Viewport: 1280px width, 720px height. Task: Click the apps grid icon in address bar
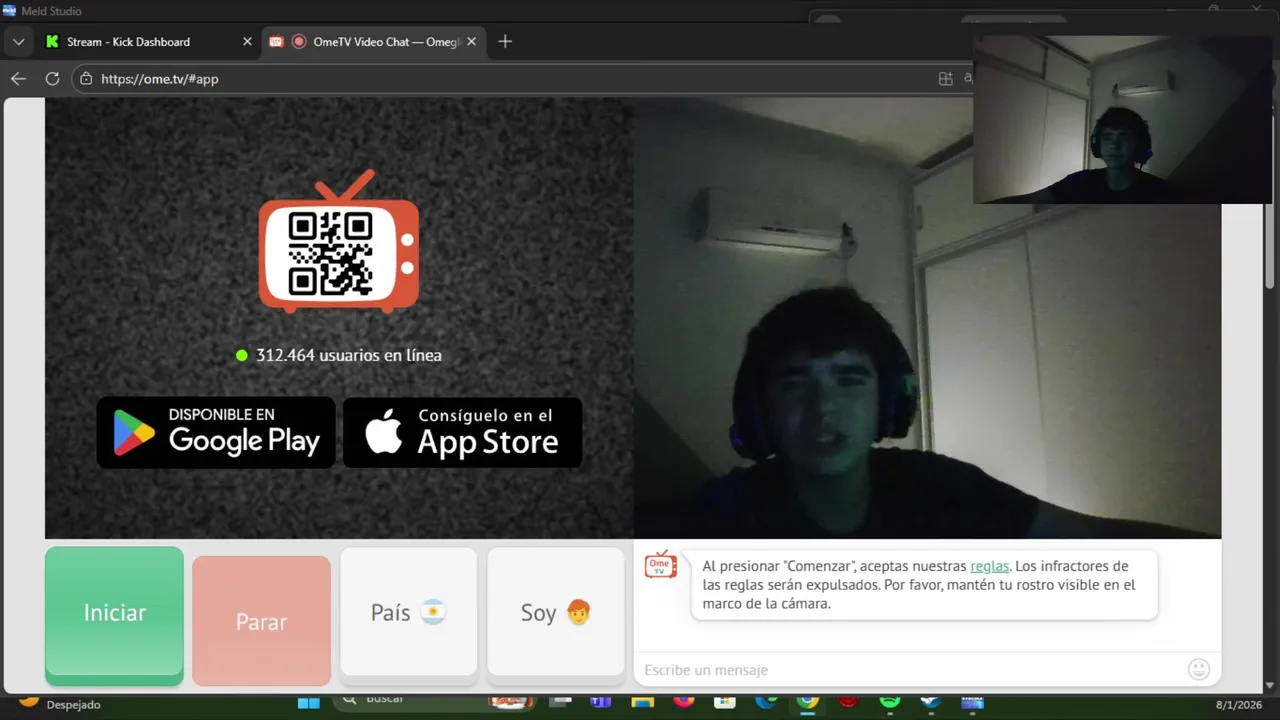[945, 79]
